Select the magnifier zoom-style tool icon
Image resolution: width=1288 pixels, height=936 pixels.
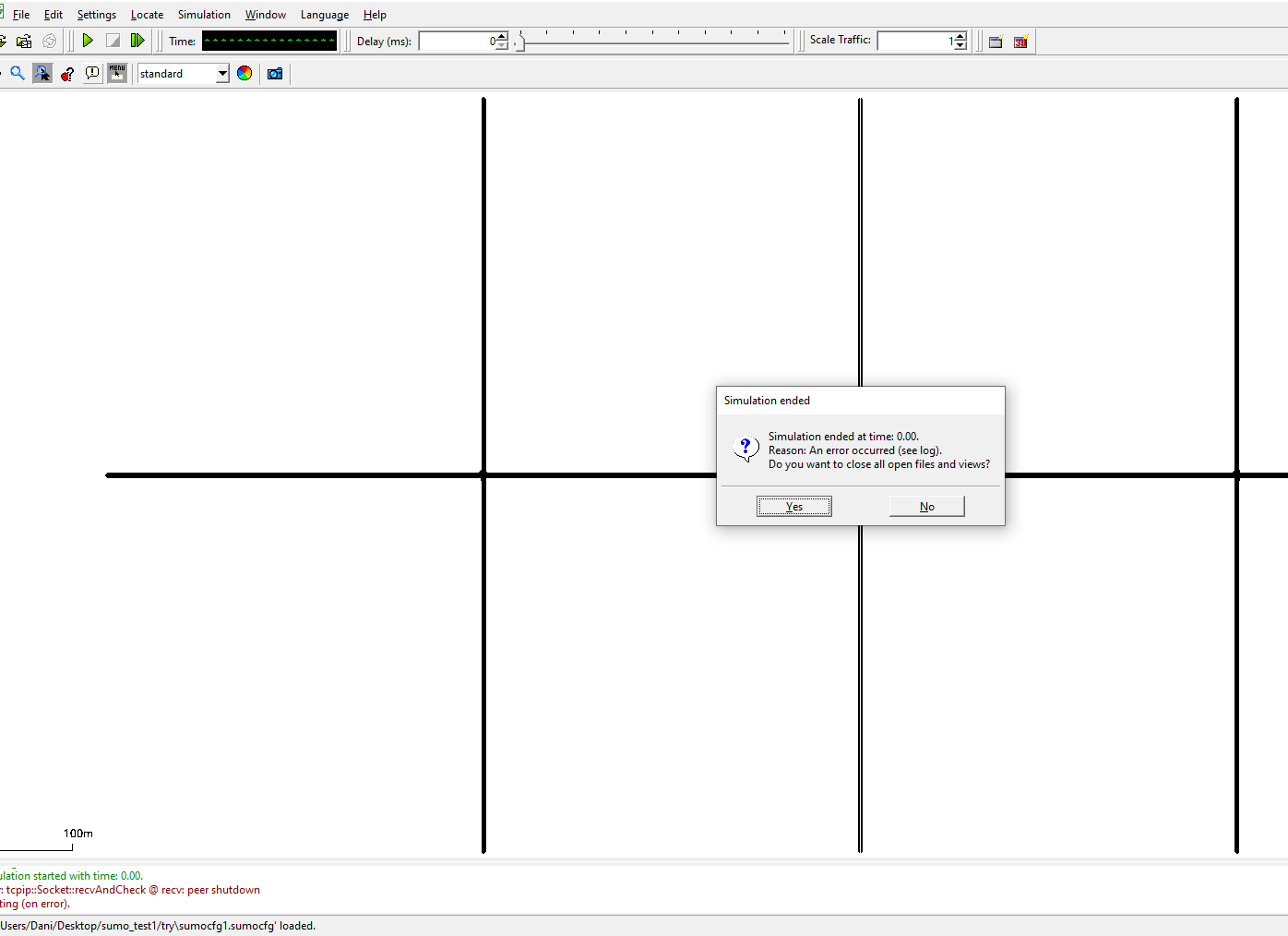click(x=18, y=73)
